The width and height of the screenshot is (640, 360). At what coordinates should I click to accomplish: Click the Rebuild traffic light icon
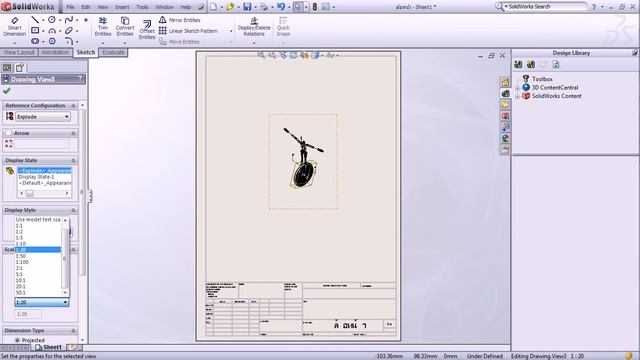coord(315,7)
